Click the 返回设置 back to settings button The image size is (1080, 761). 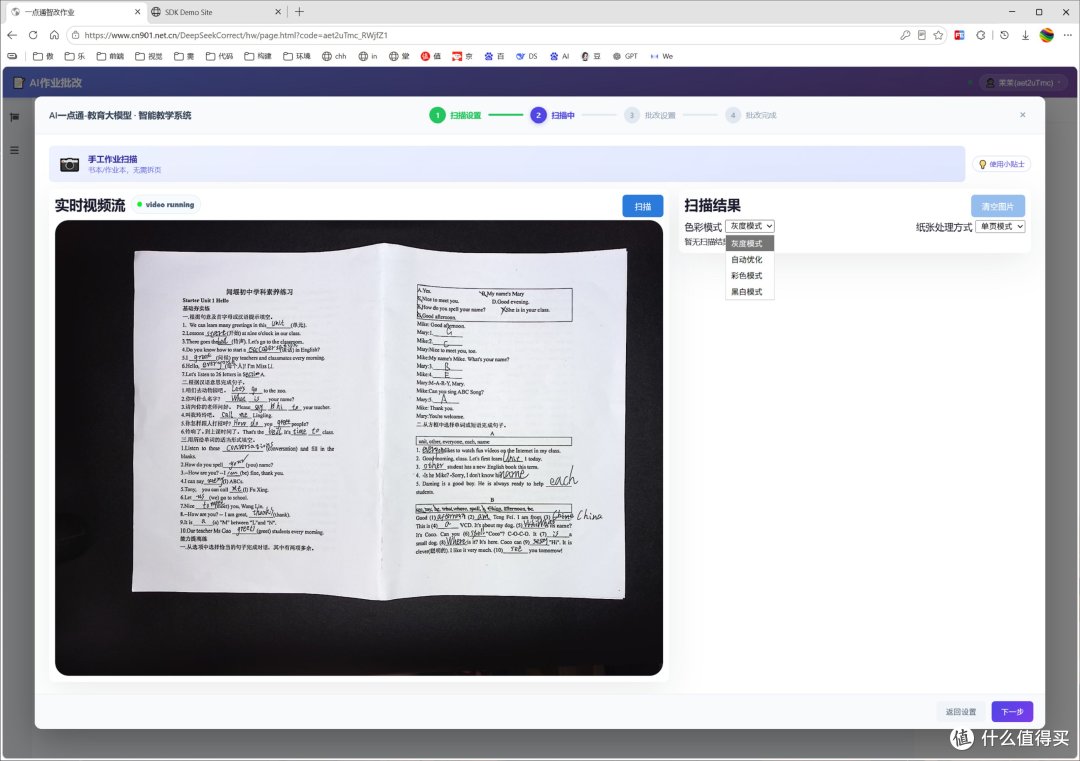tap(961, 711)
